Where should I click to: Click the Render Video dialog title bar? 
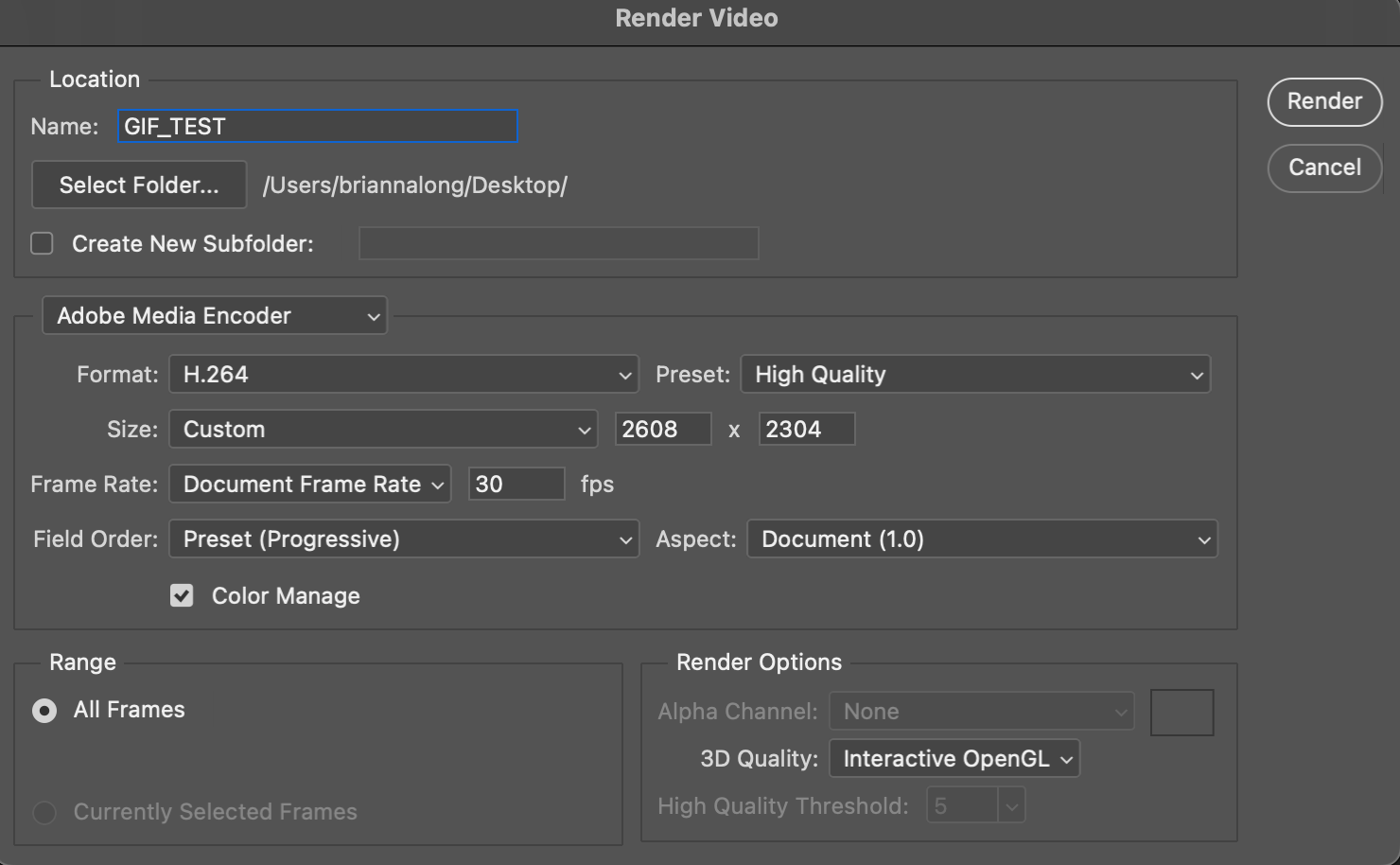click(696, 18)
